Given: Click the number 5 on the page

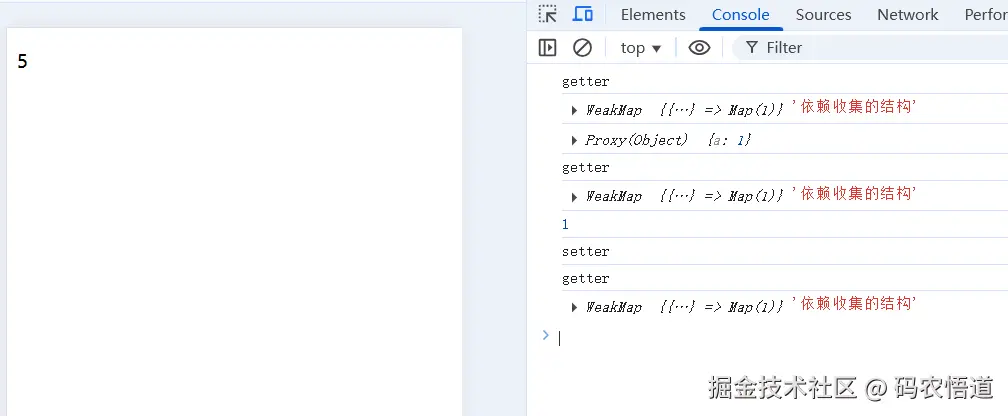Looking at the screenshot, I should tap(22, 62).
